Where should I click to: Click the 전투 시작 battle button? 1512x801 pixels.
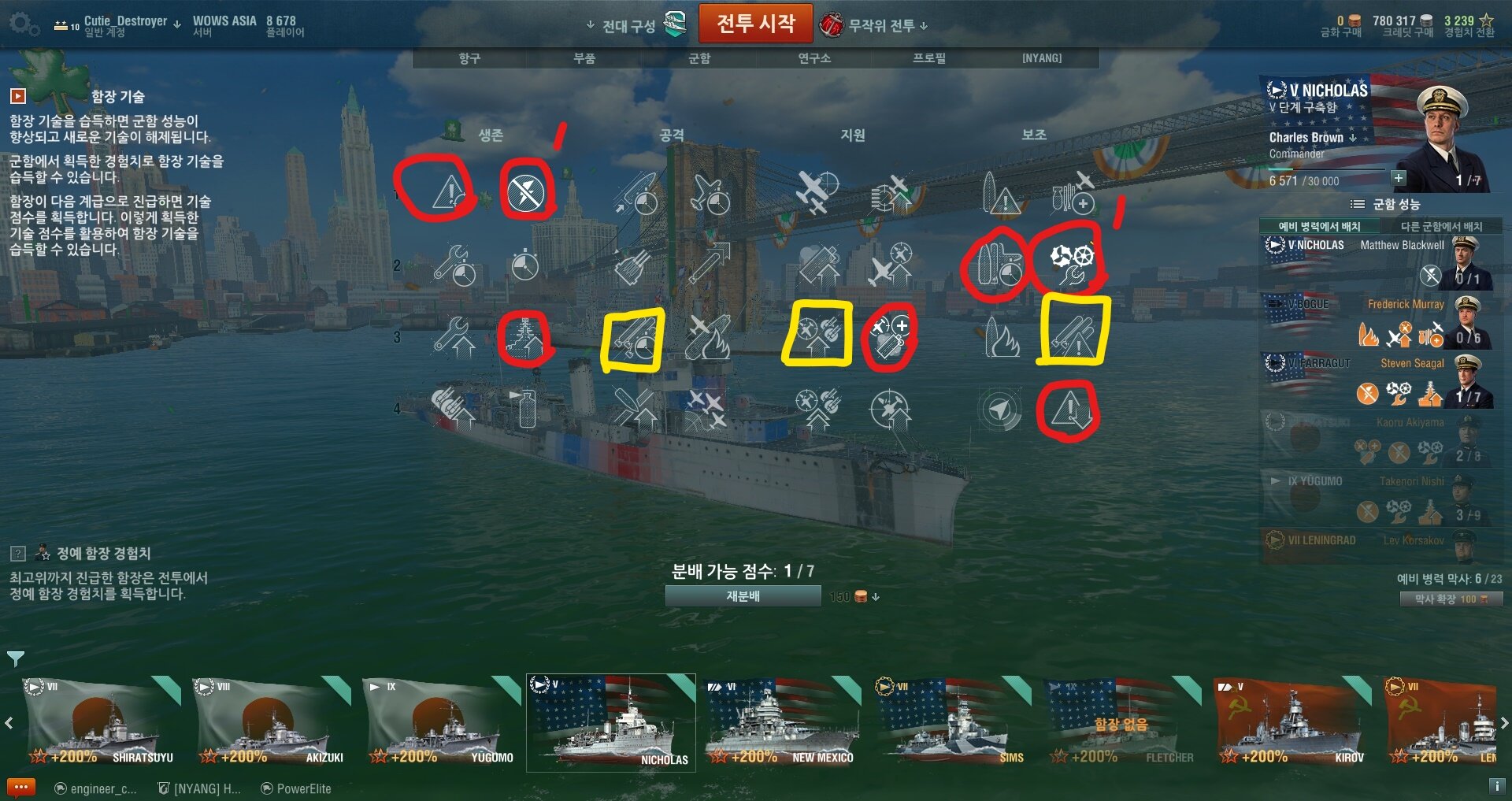coord(756,24)
